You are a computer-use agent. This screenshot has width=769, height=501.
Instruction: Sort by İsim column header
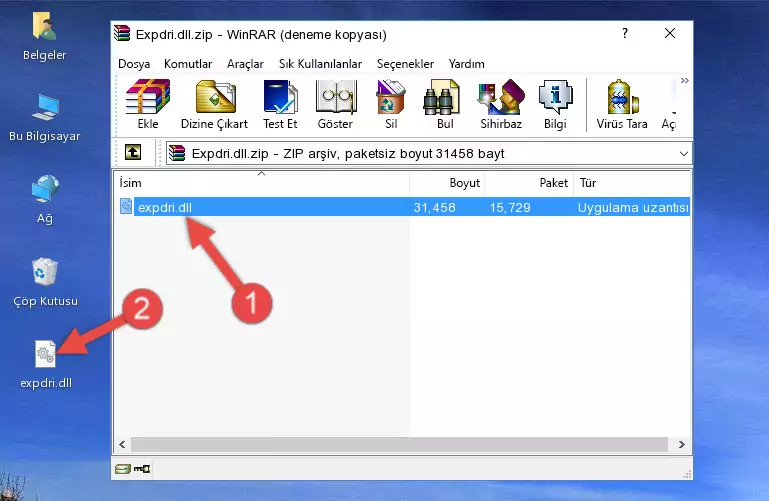point(262,183)
